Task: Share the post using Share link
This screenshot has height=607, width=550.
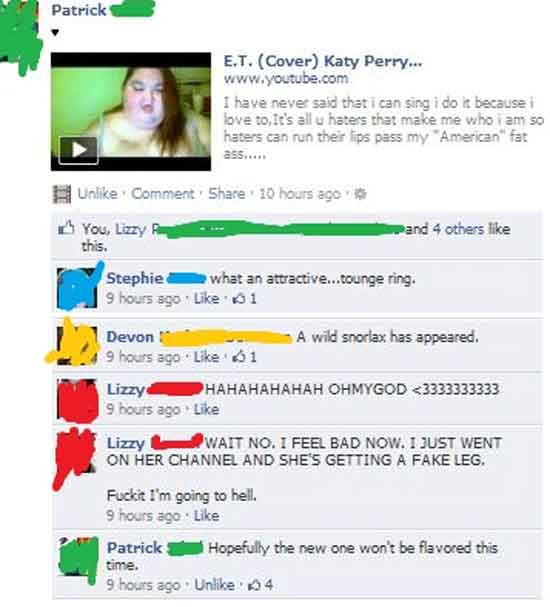Action: (x=227, y=194)
